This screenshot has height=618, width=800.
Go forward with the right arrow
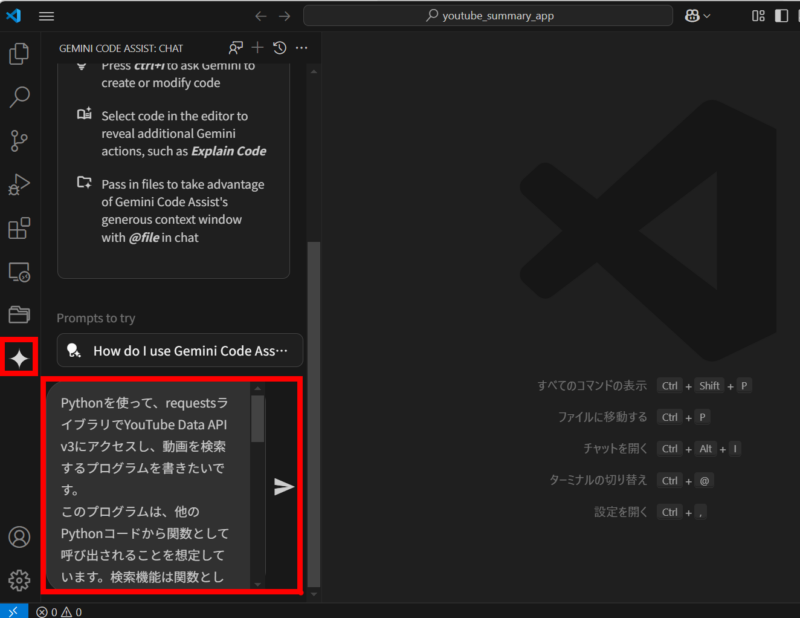(x=285, y=16)
